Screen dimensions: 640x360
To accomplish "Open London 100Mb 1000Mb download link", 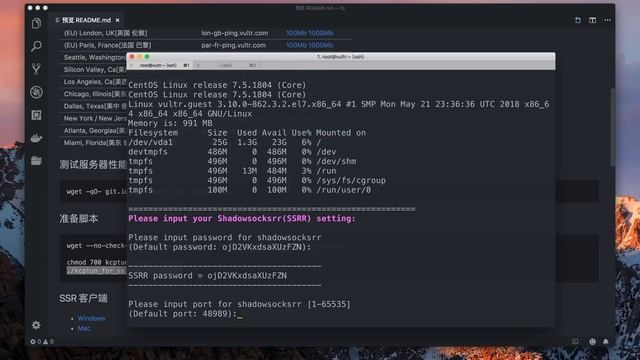I will pyautogui.click(x=309, y=33).
